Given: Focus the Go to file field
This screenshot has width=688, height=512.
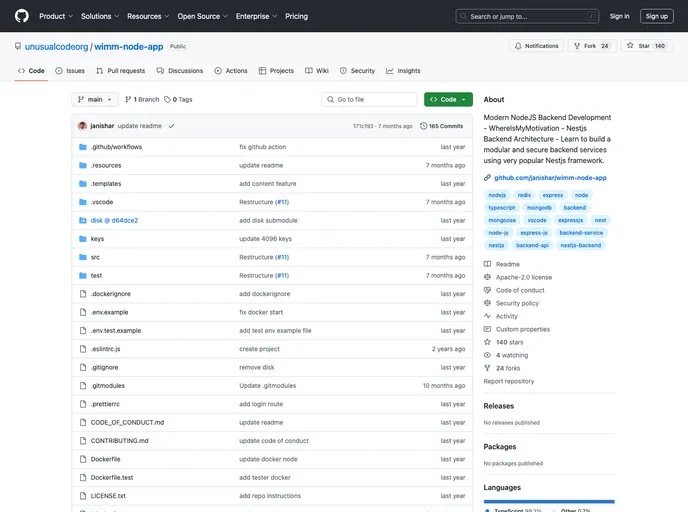Looking at the screenshot, I should [x=369, y=100].
